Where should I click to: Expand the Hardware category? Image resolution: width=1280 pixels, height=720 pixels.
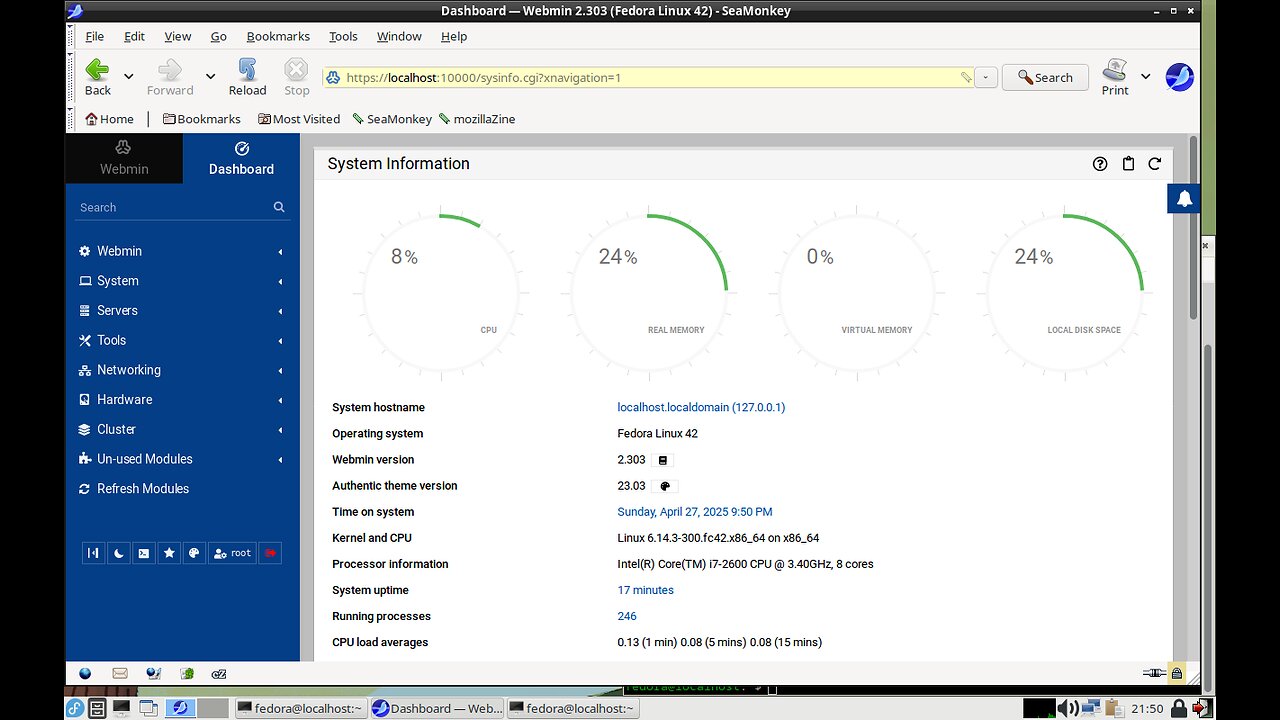tap(182, 399)
